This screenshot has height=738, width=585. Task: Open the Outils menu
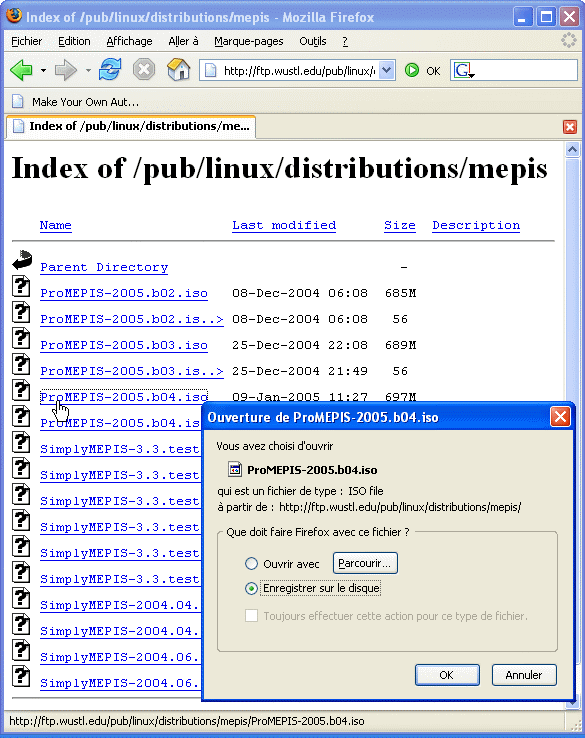click(313, 41)
